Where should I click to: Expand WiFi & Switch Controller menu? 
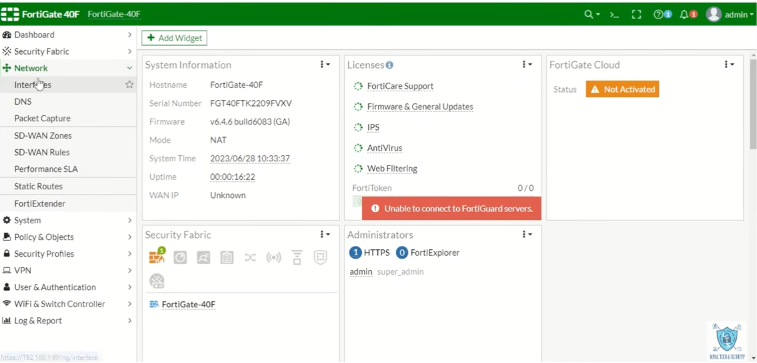pyautogui.click(x=68, y=304)
